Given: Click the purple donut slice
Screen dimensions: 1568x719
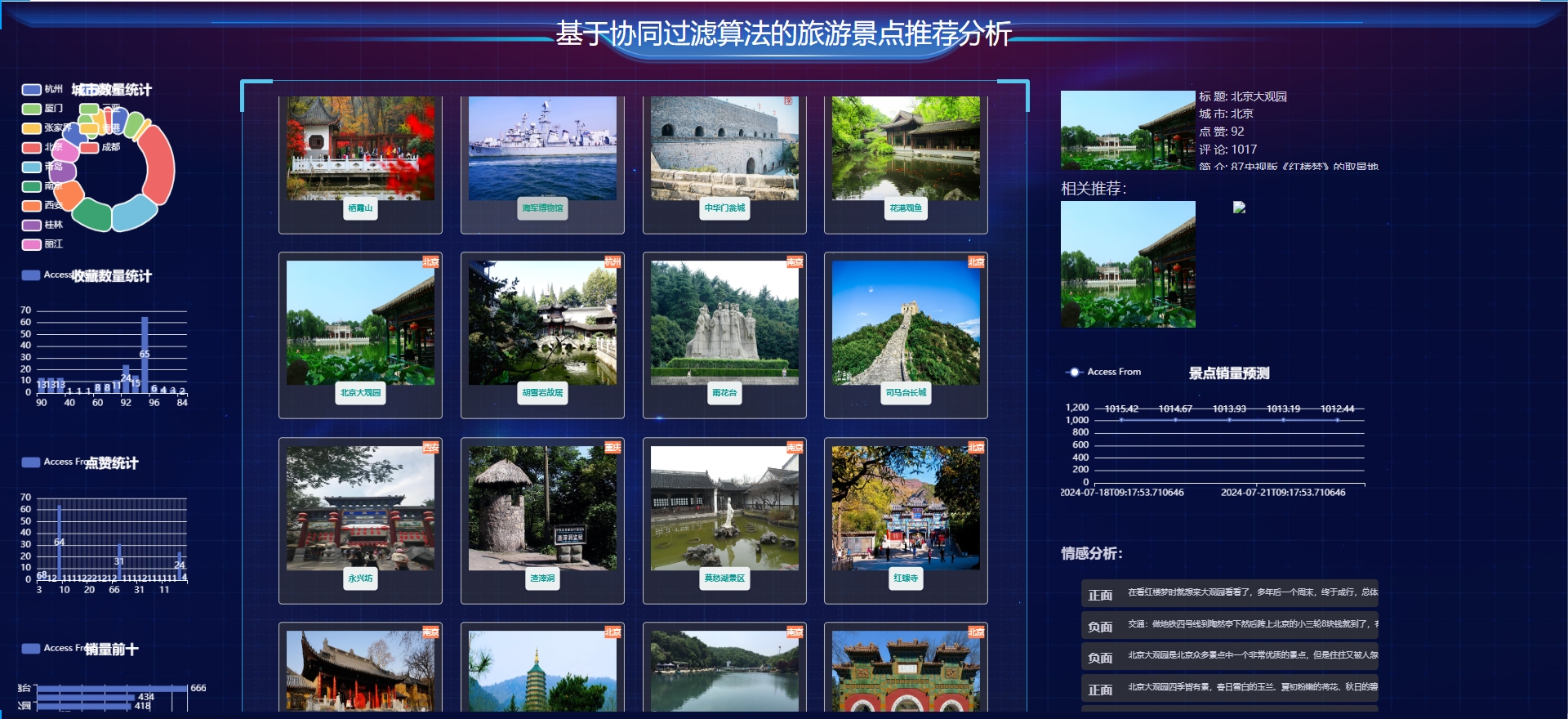Looking at the screenshot, I should 63,172.
